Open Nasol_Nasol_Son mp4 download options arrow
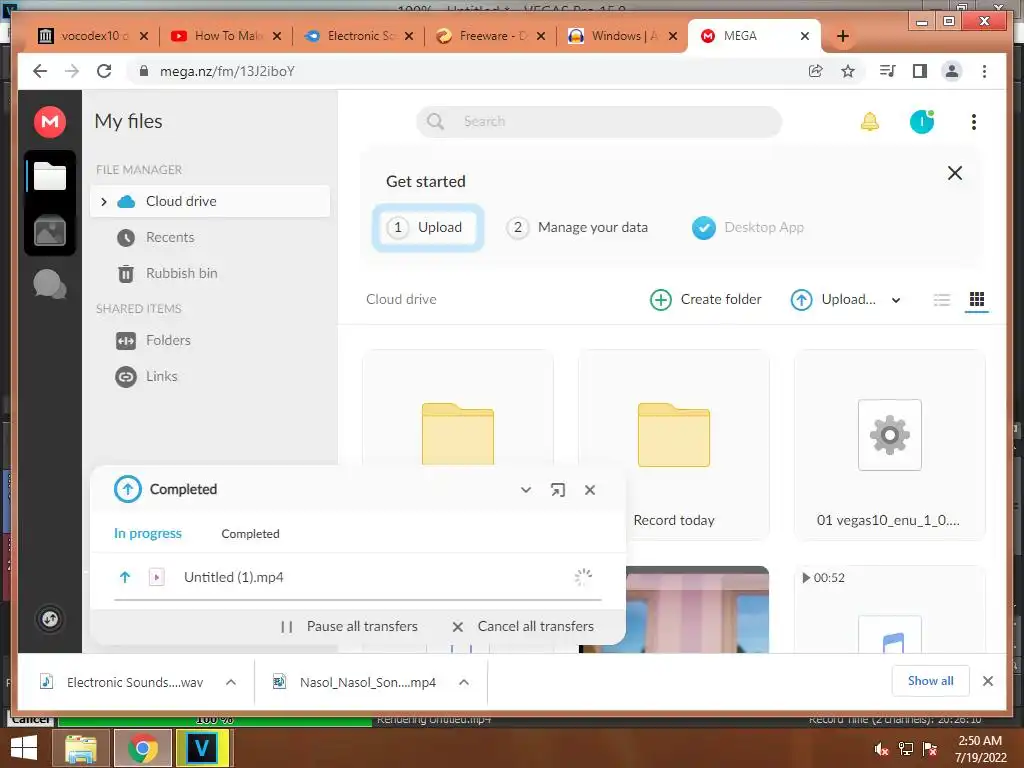 (464, 682)
